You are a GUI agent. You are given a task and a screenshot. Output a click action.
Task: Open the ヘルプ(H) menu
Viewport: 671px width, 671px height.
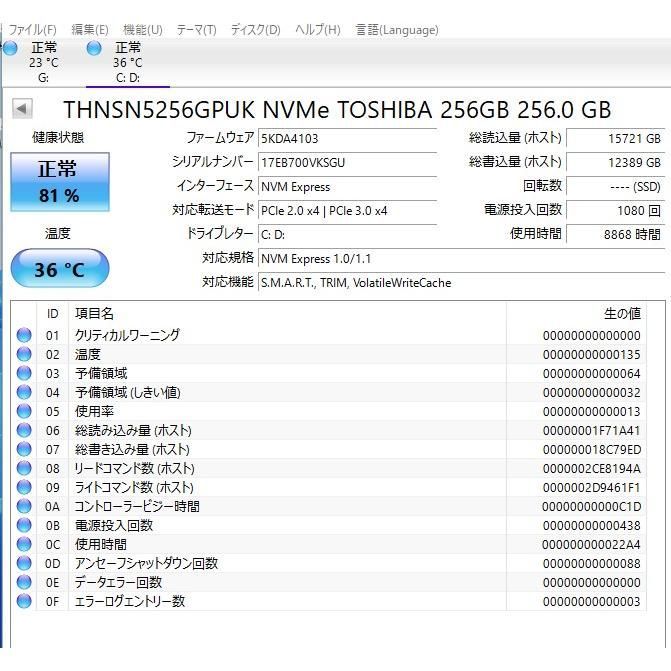click(318, 30)
